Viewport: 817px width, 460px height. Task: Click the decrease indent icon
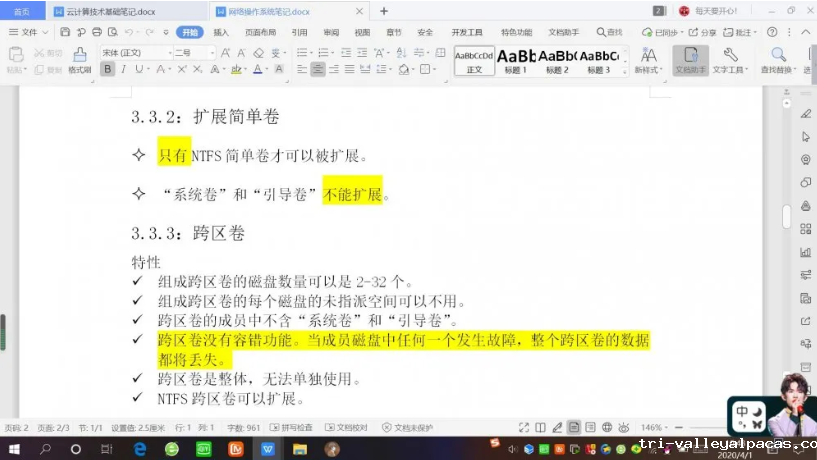pos(346,53)
